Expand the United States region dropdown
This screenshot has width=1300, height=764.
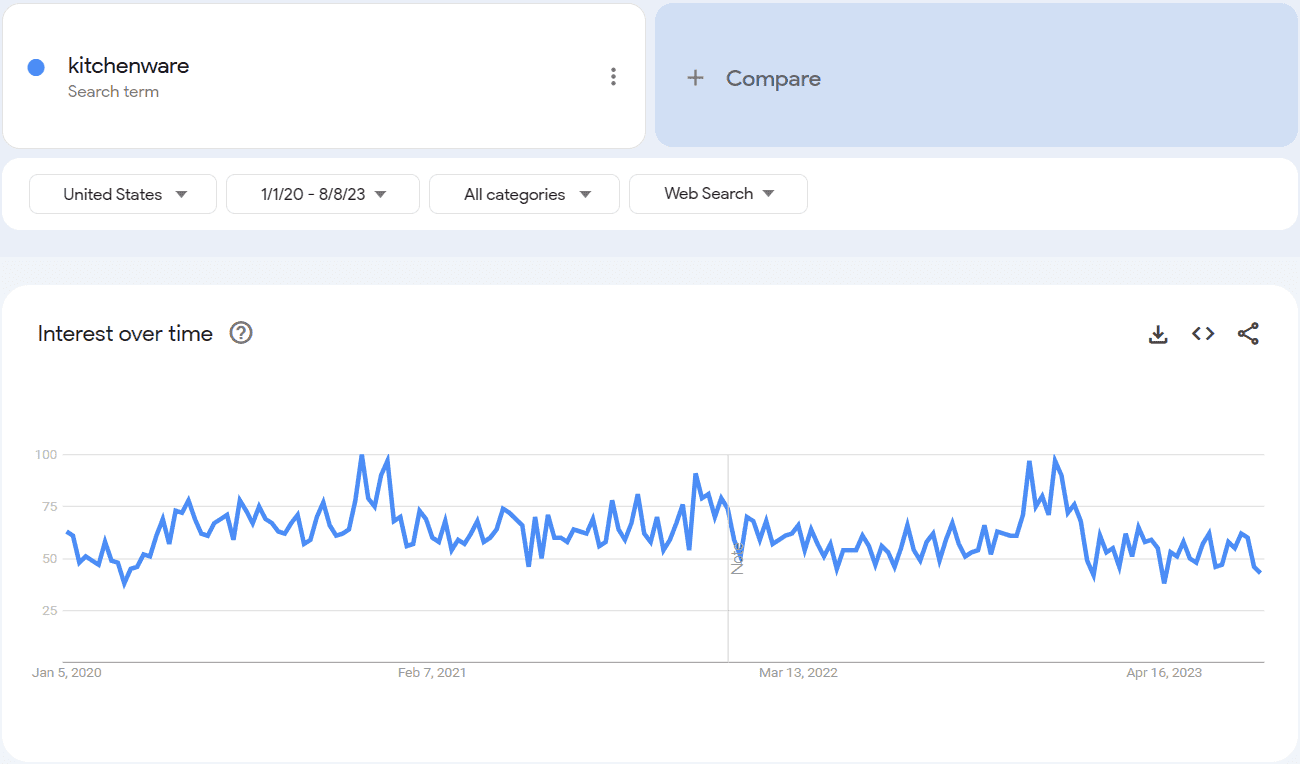pos(123,194)
